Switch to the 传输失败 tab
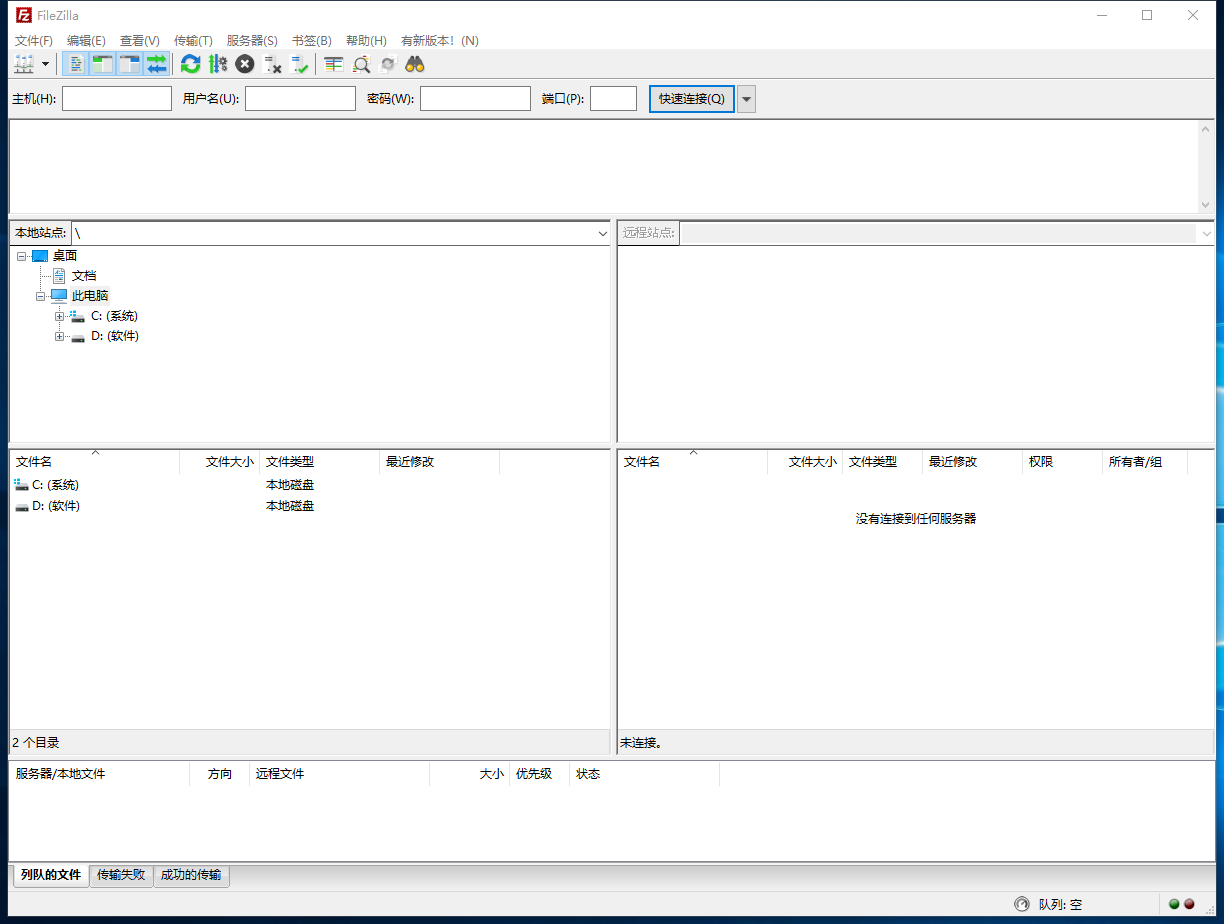The width and height of the screenshot is (1224, 924). (x=120, y=875)
